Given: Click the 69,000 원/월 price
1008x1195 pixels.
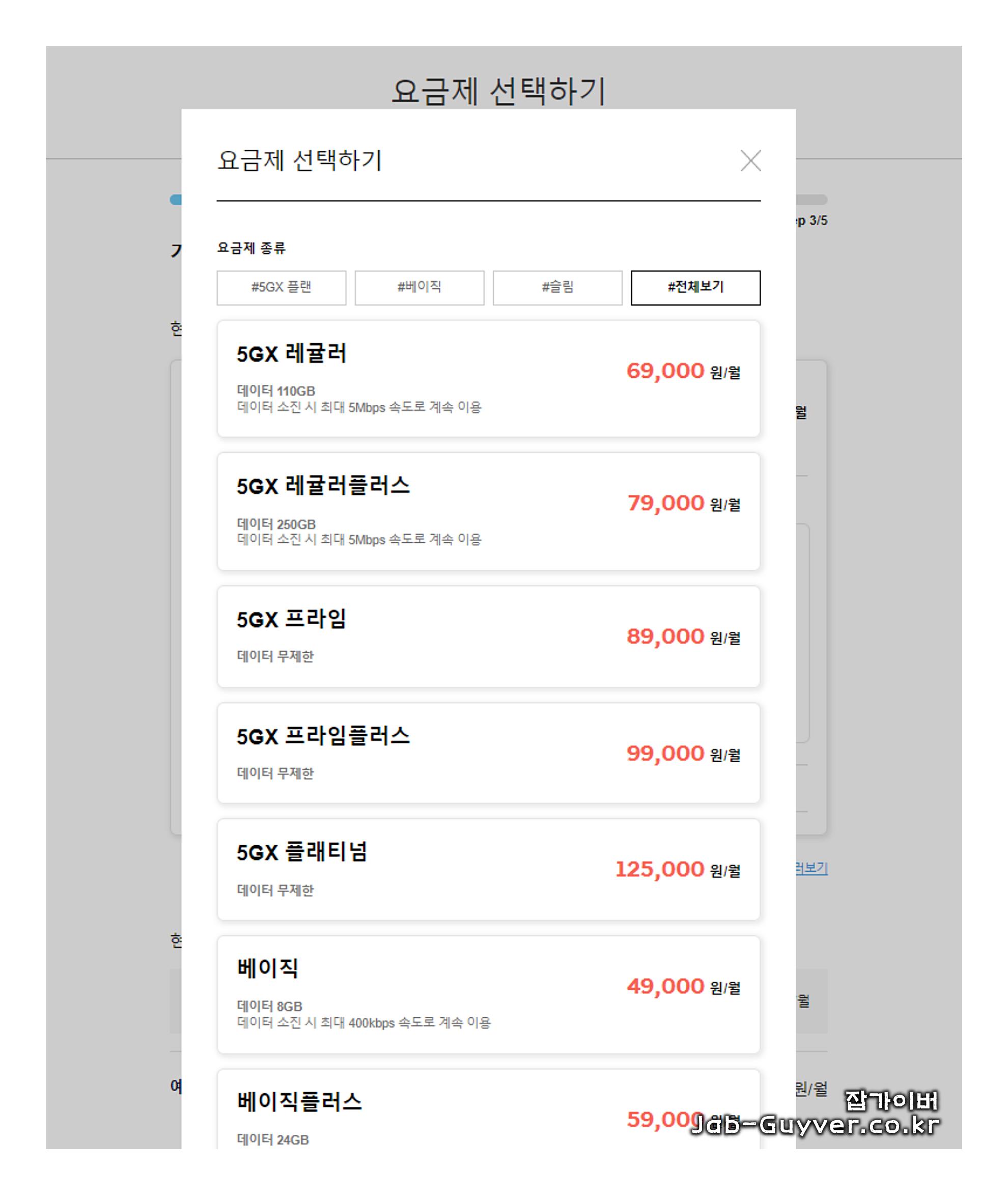Looking at the screenshot, I should point(683,371).
